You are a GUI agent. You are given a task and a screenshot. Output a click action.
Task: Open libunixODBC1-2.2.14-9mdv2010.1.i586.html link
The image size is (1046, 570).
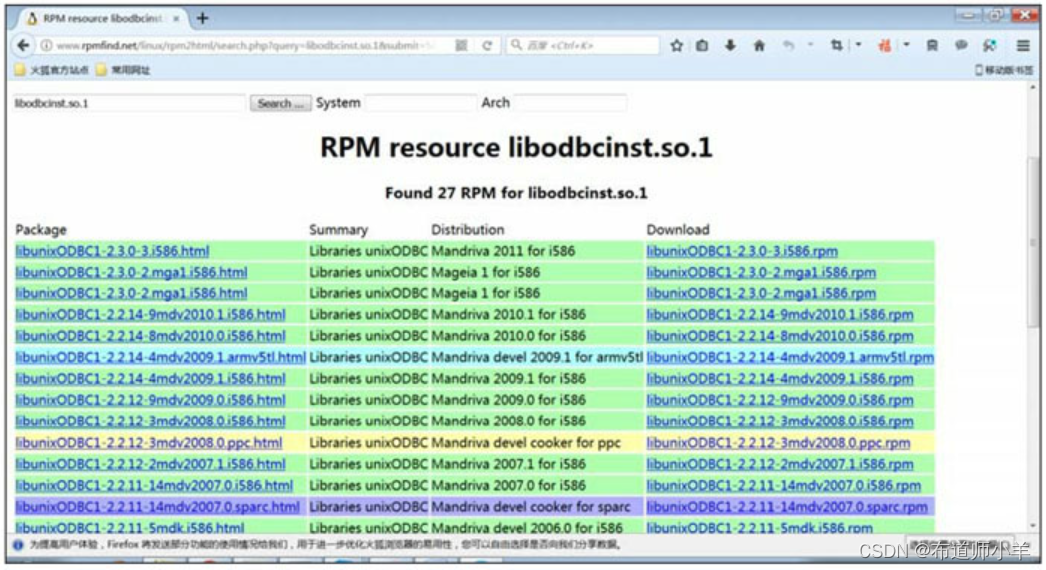click(x=150, y=314)
